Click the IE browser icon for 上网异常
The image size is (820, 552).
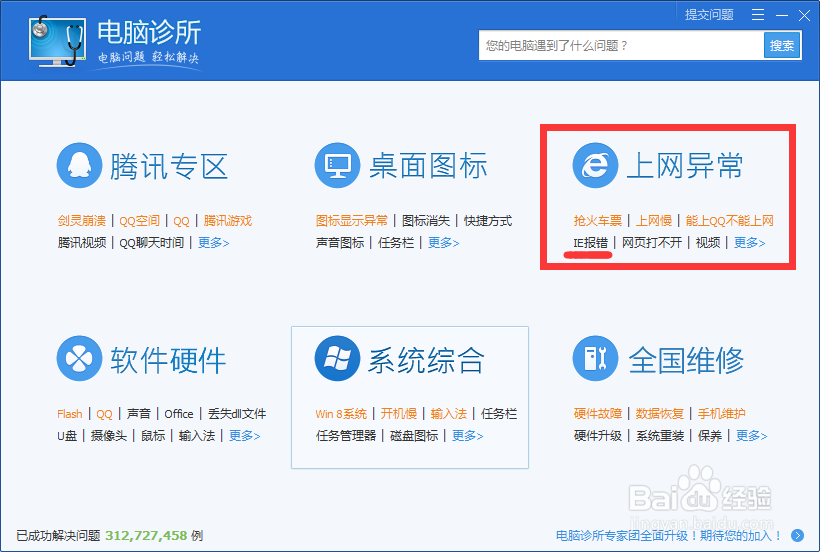coord(596,165)
